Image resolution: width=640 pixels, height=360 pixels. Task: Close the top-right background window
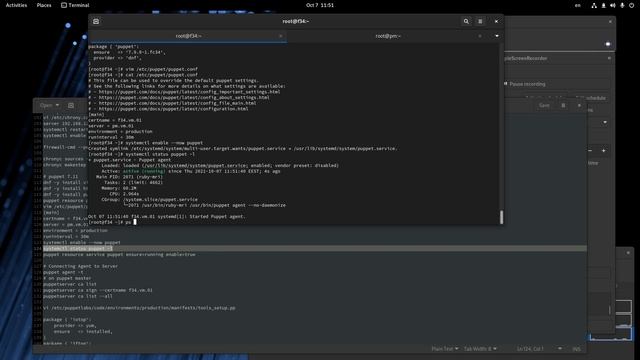pos(610,22)
